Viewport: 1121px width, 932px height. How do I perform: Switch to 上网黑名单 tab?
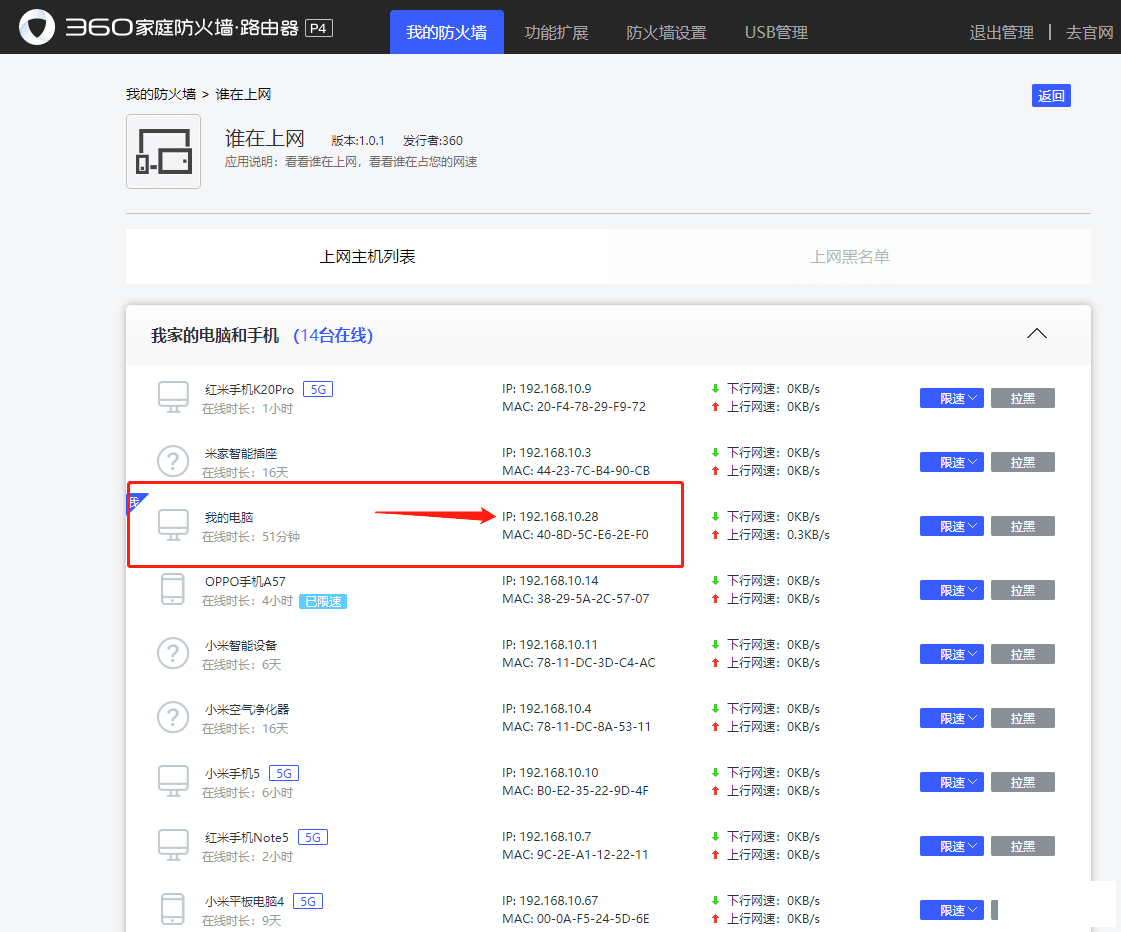point(850,257)
